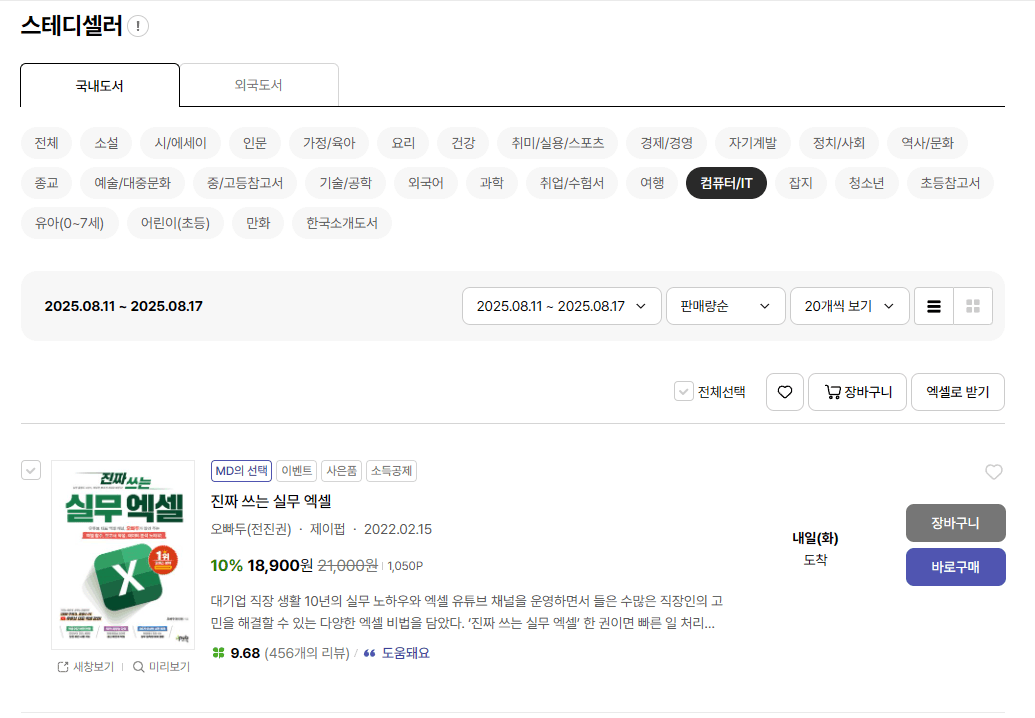Open the 진짜 쓰는 실무 엑셀 title link
The width and height of the screenshot is (1035, 718).
point(271,502)
